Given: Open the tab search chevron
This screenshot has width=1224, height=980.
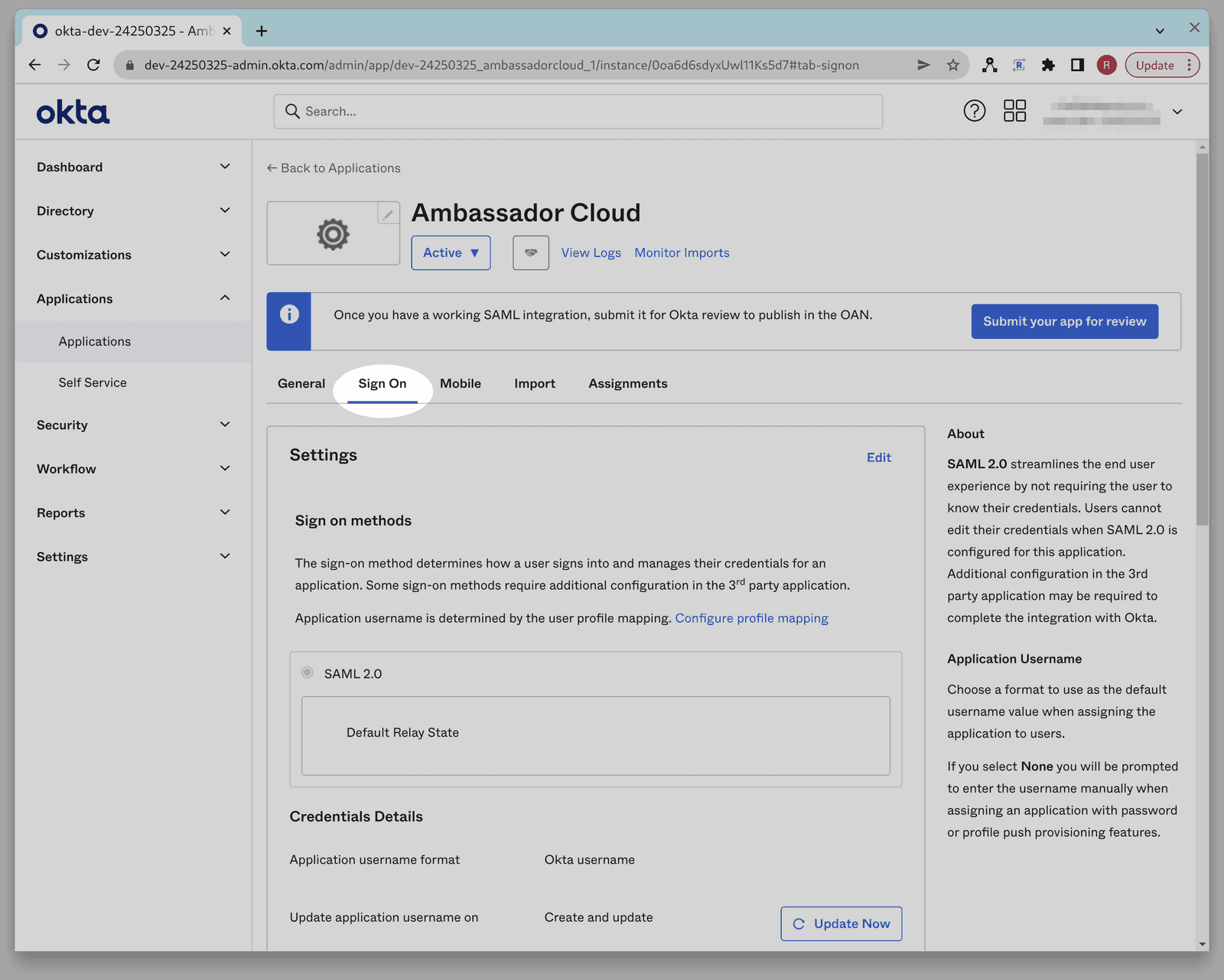Looking at the screenshot, I should pyautogui.click(x=1160, y=31).
